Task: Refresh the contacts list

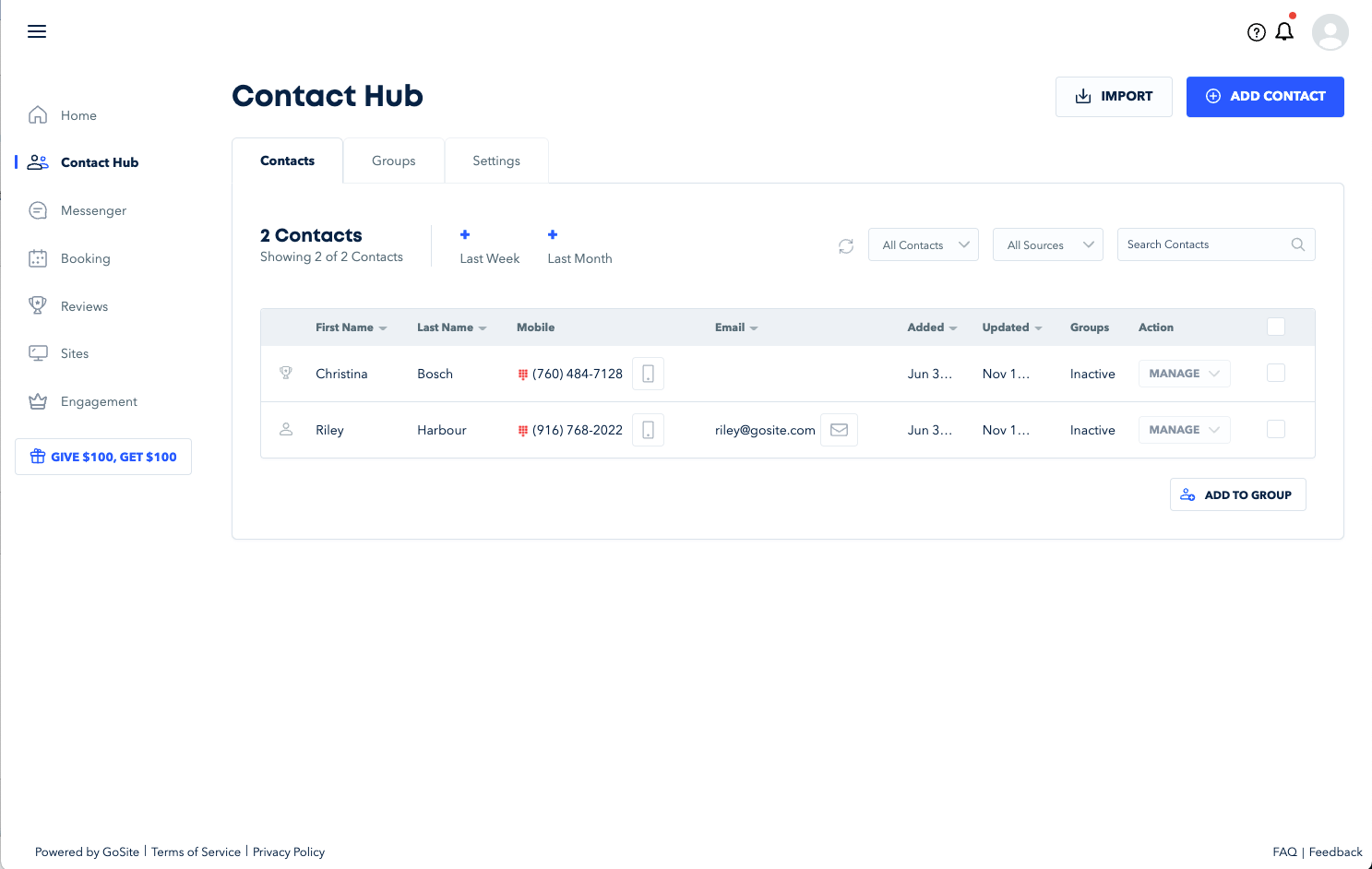Action: click(x=845, y=245)
